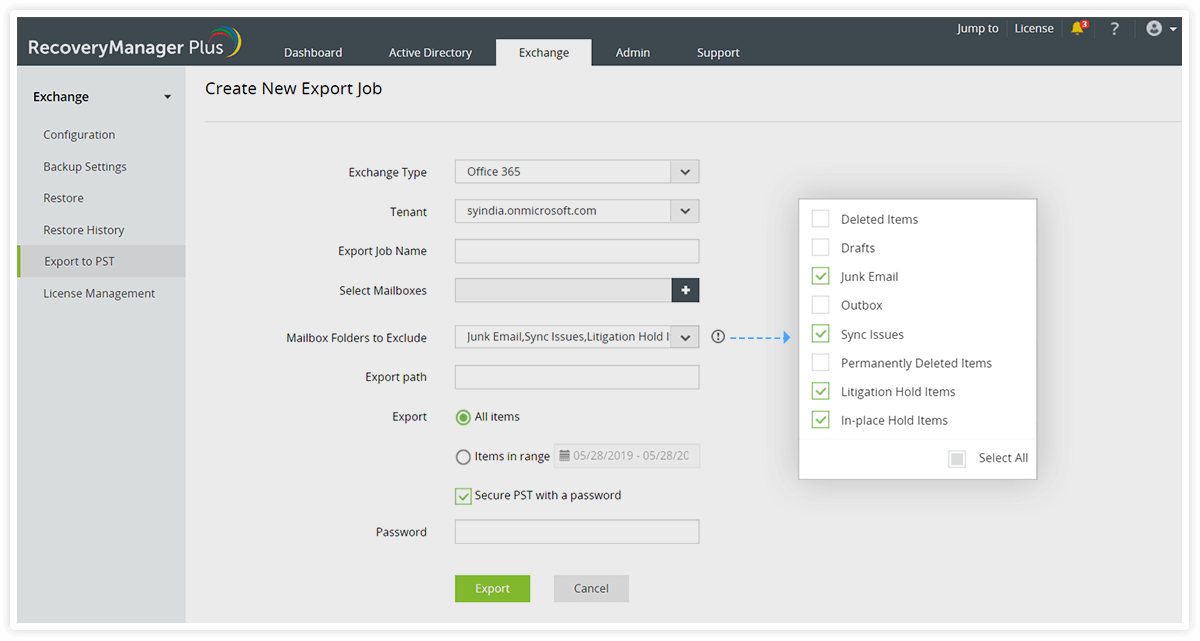Open the License page link
This screenshot has height=641, width=1200.
(x=1034, y=28)
